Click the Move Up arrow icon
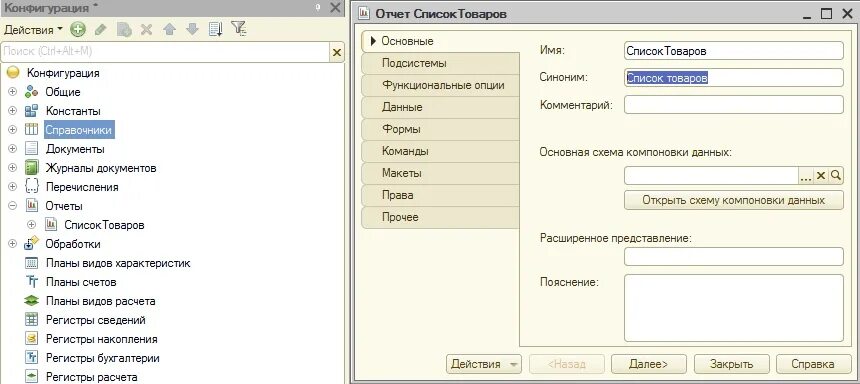Viewport: 860px width, 384px height. click(x=169, y=30)
